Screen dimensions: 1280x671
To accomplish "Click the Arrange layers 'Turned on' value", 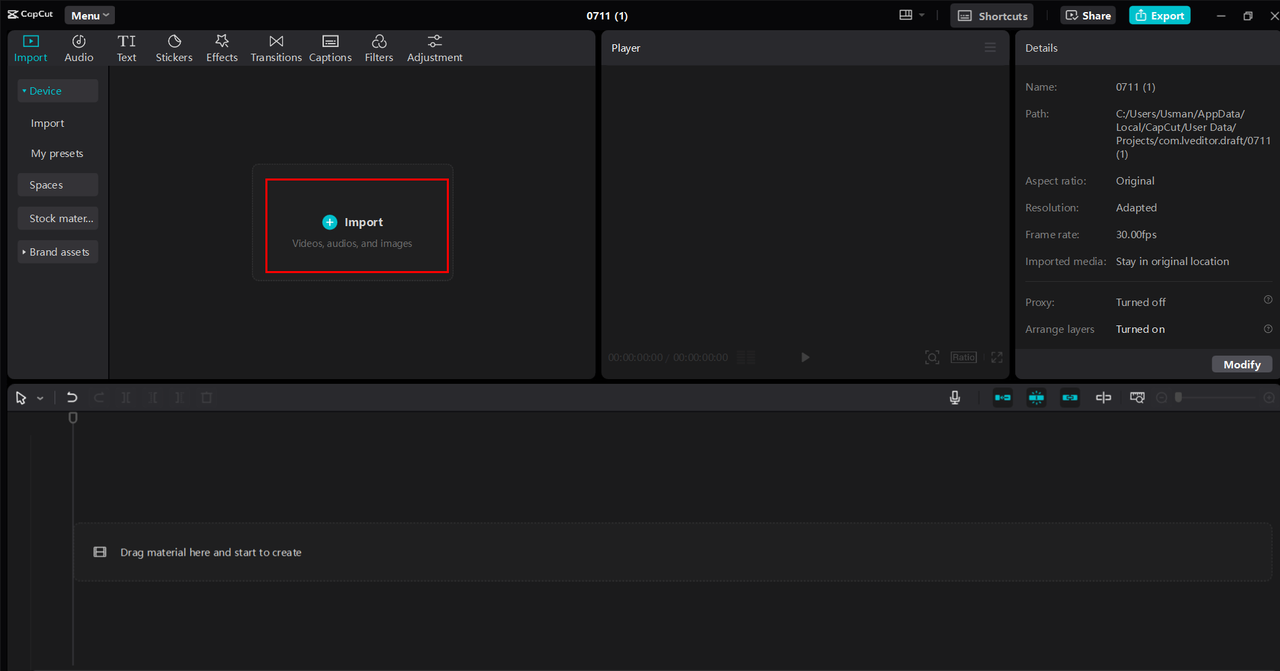I will click(1140, 329).
